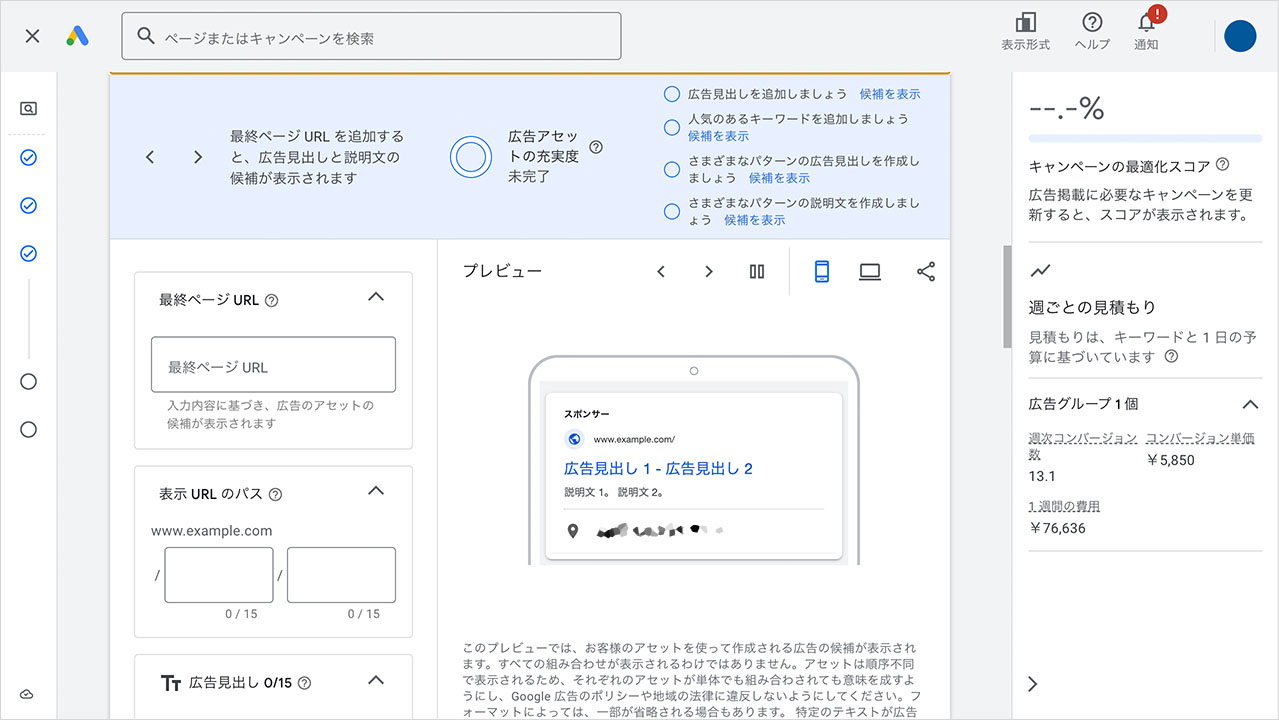The width and height of the screenshot is (1279, 720).
Task: Switch preview to mobile view icon
Action: tap(821, 271)
